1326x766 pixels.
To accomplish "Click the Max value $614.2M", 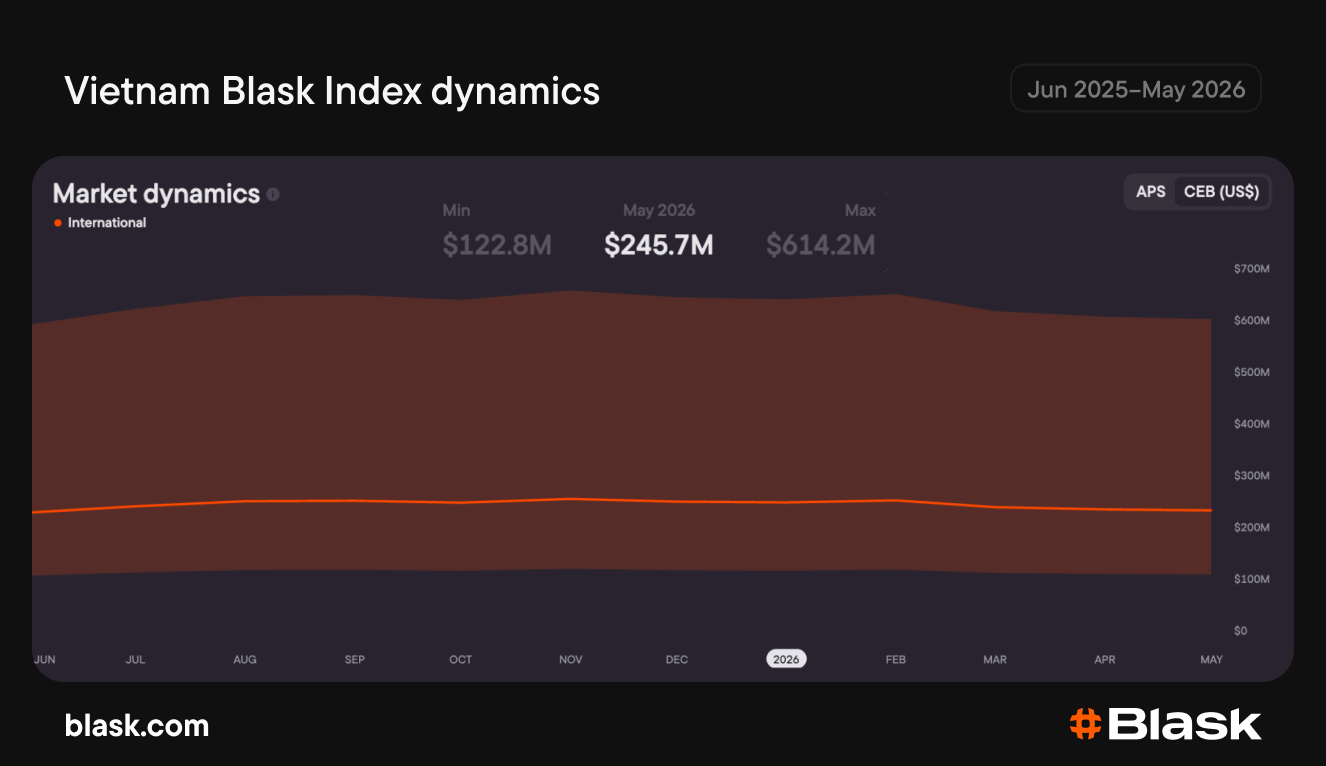I will coord(821,245).
